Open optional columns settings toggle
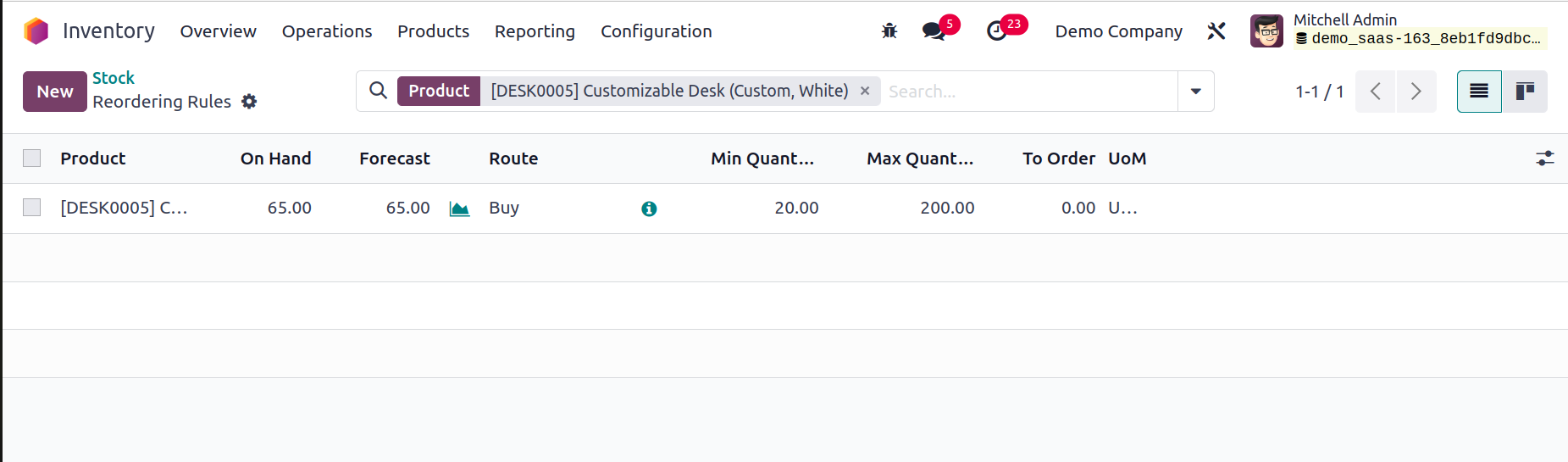Viewport: 1568px width, 462px height. coord(1545,159)
